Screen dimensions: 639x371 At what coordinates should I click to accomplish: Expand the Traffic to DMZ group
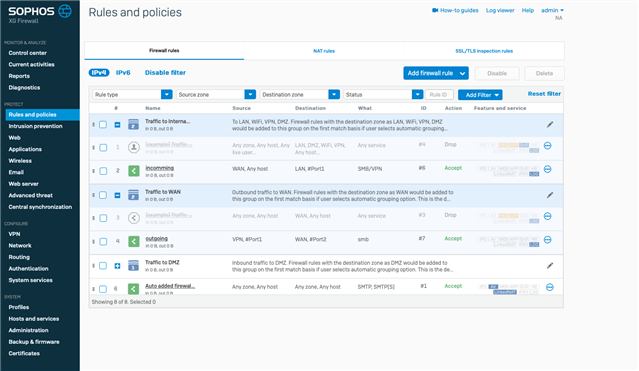coord(117,266)
